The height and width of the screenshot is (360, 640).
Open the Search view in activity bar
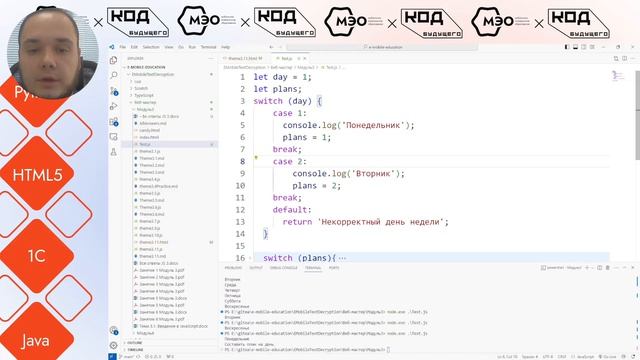pyautogui.click(x=113, y=75)
